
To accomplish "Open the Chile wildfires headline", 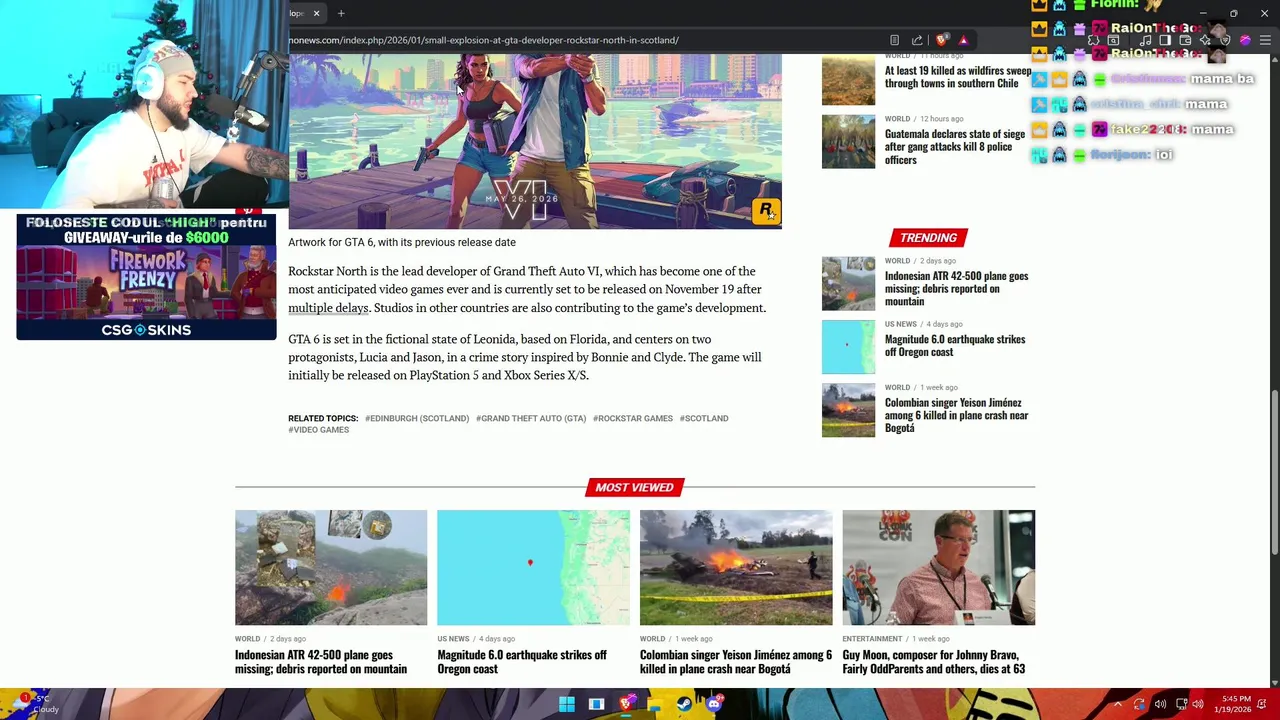I will coord(958,77).
